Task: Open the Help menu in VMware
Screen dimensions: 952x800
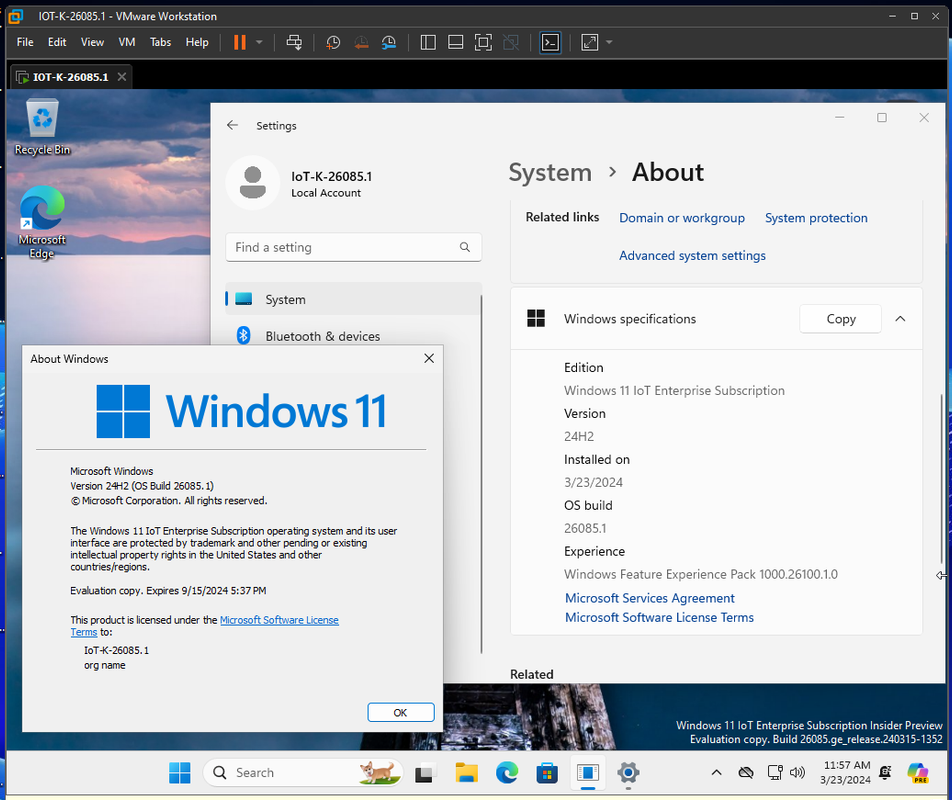Action: point(197,42)
